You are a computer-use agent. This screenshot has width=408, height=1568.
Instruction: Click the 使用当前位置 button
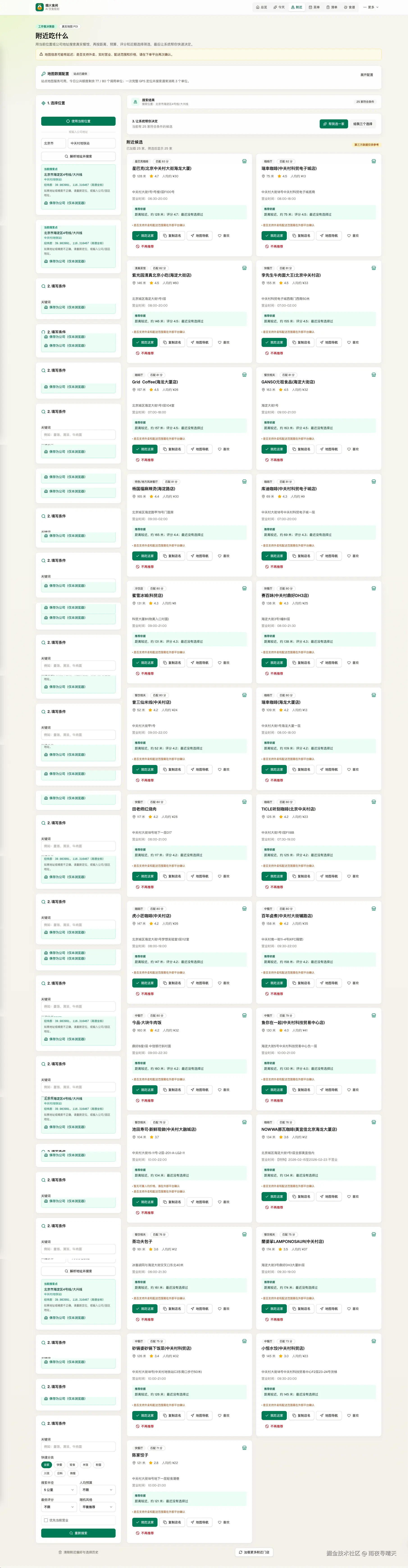coord(79,121)
